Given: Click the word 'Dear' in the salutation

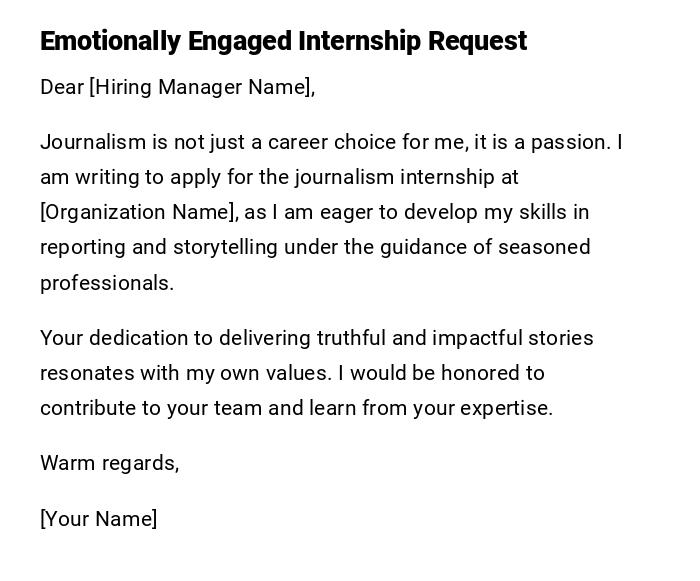Looking at the screenshot, I should pos(62,88).
